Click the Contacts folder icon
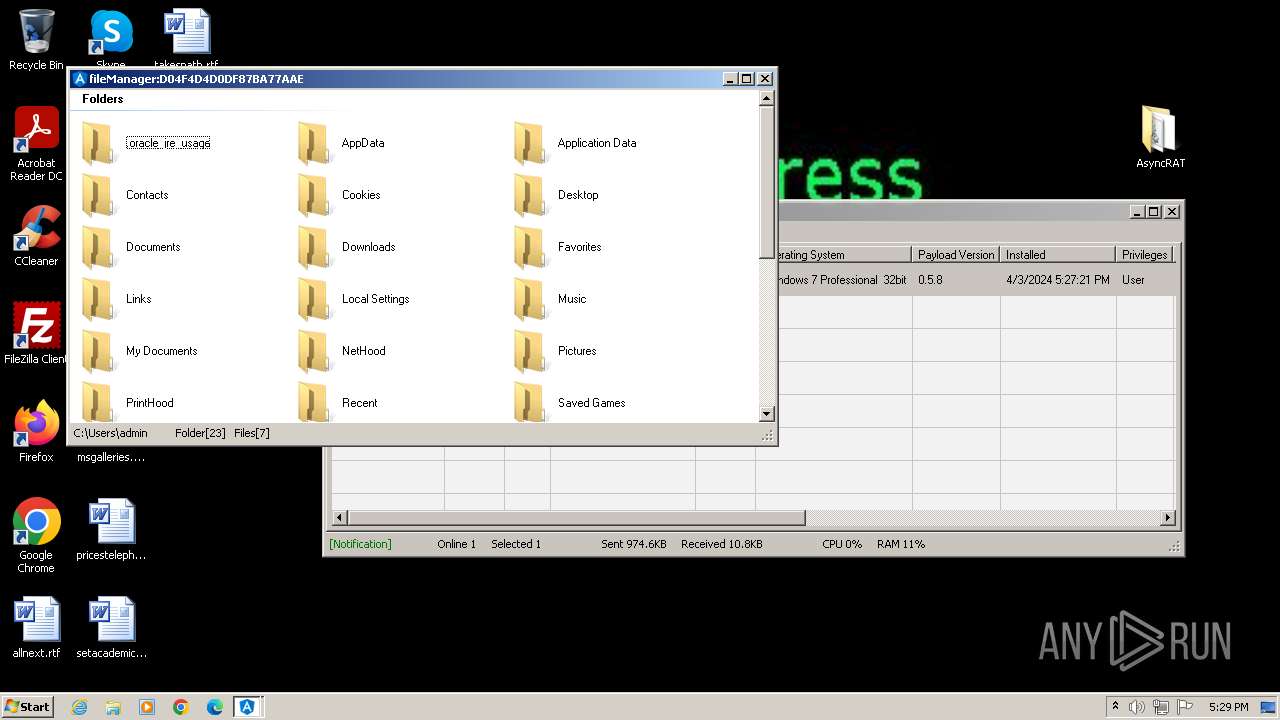 98,195
